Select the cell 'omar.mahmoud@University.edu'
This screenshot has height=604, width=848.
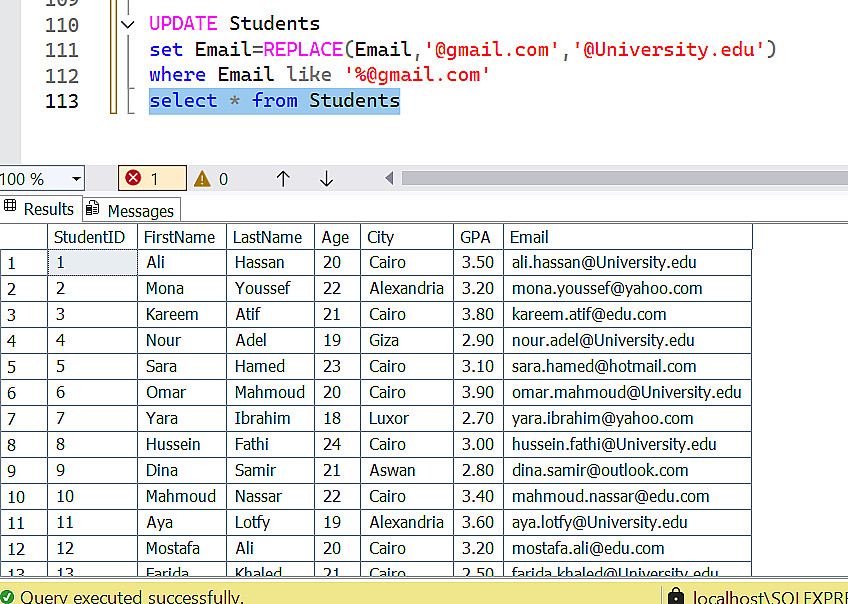click(x=627, y=392)
